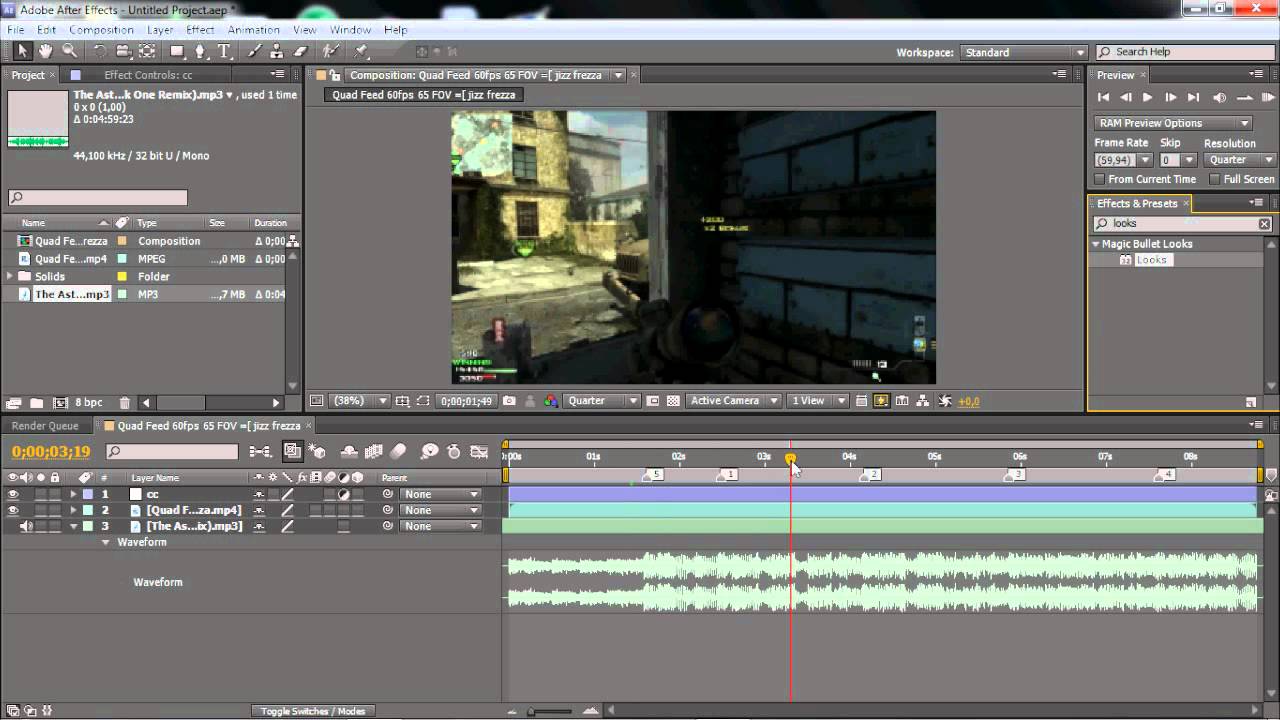Jump to first frame in Preview panel
Image resolution: width=1280 pixels, height=720 pixels.
(1103, 97)
